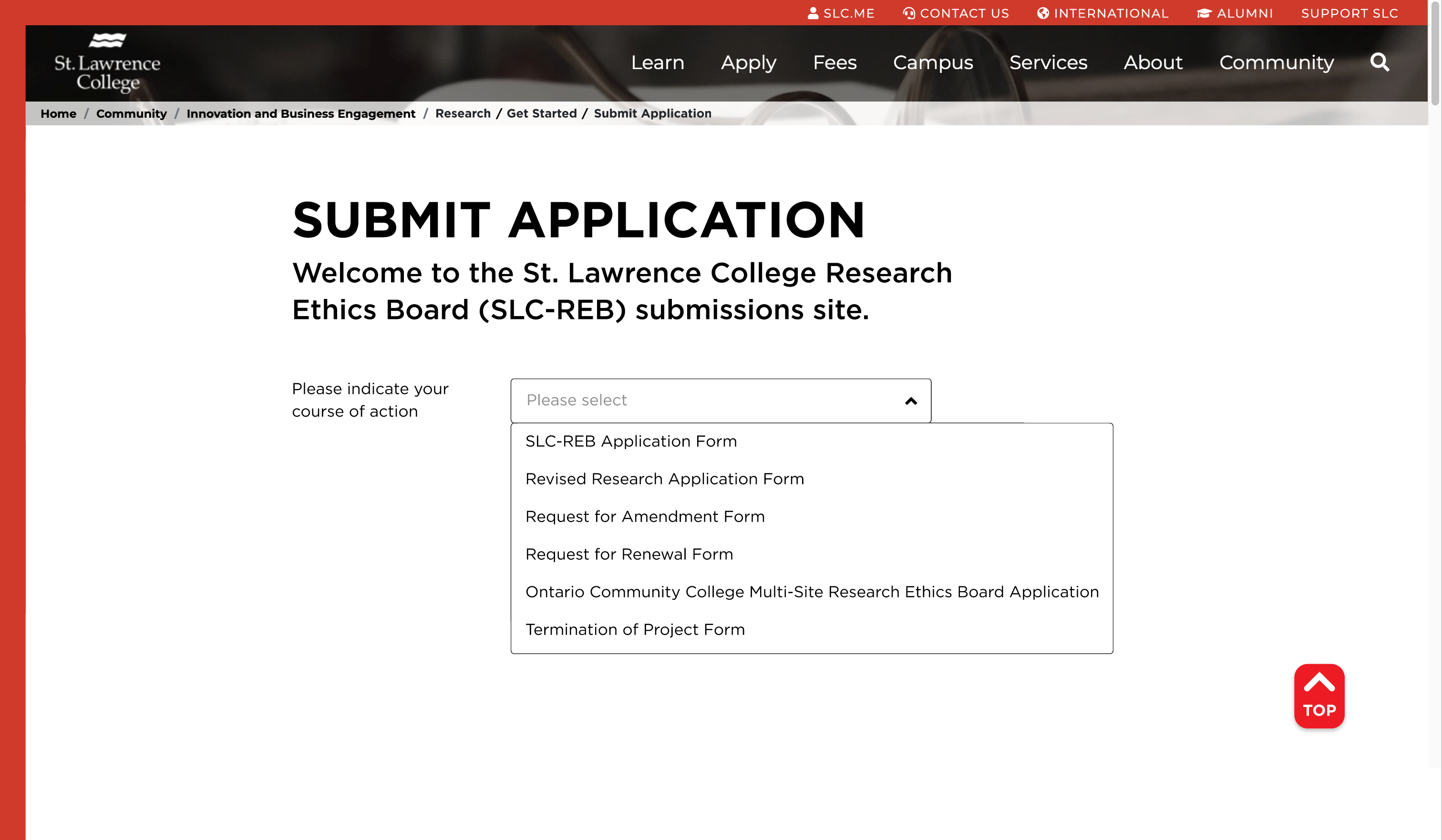Open Alumni graduation cap link
The width and height of the screenshot is (1442, 840).
pyautogui.click(x=1234, y=13)
